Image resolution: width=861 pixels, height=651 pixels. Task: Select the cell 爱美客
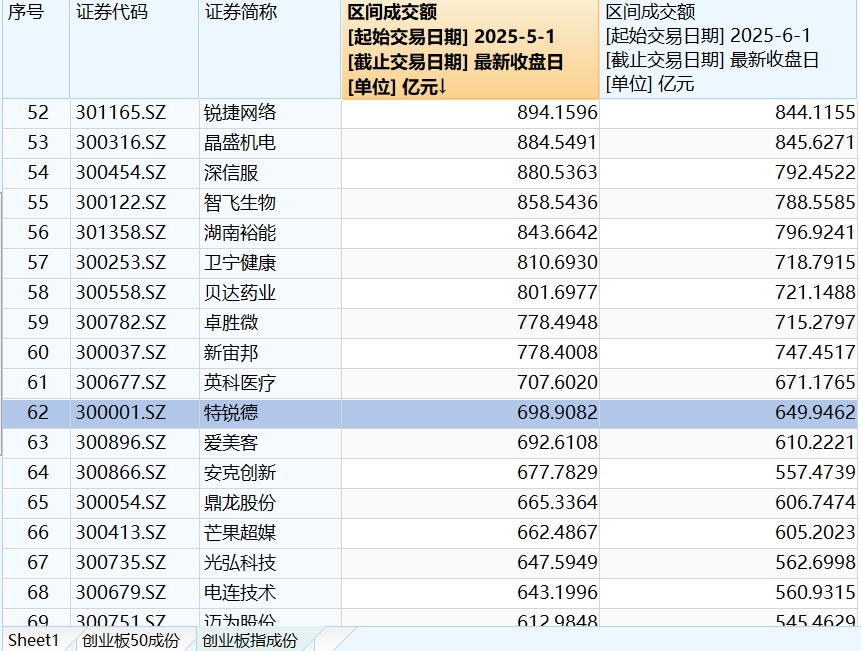[270, 442]
